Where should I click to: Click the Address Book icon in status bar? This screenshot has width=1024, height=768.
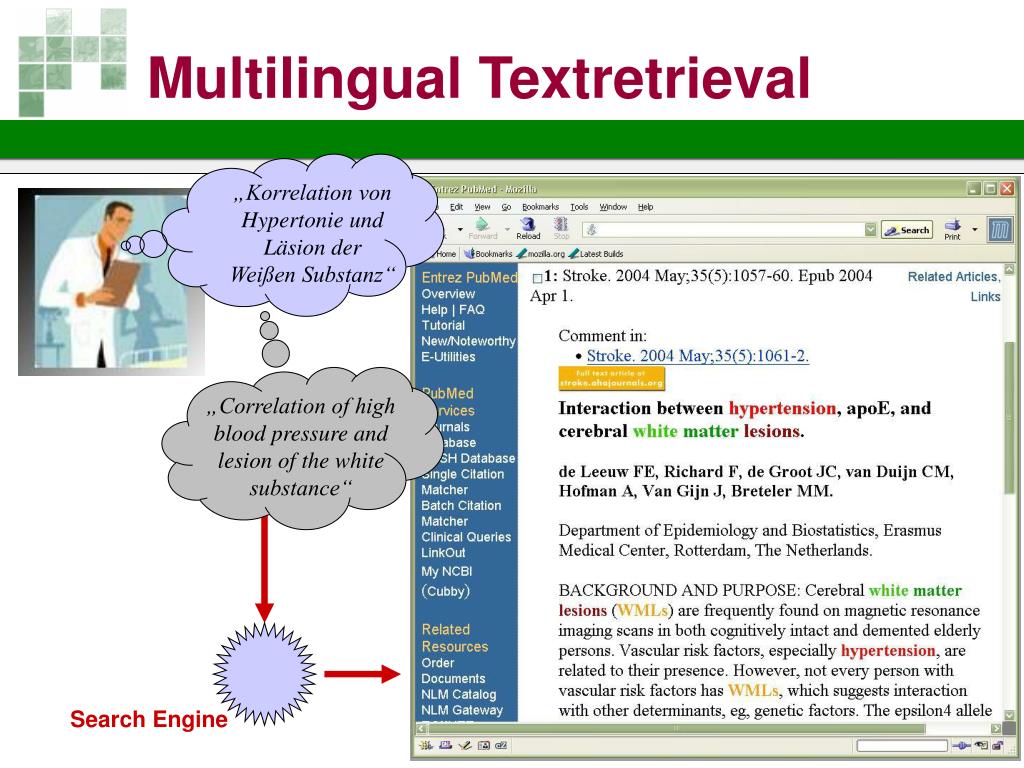(483, 745)
